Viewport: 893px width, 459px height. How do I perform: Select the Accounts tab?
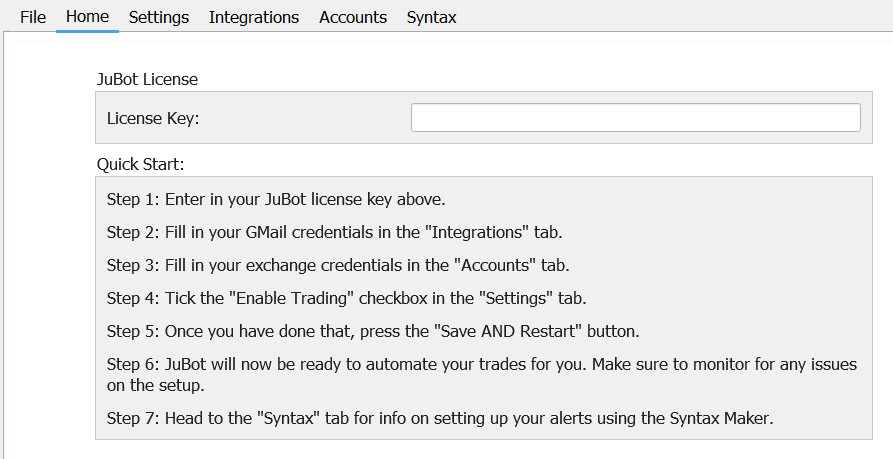pyautogui.click(x=353, y=17)
